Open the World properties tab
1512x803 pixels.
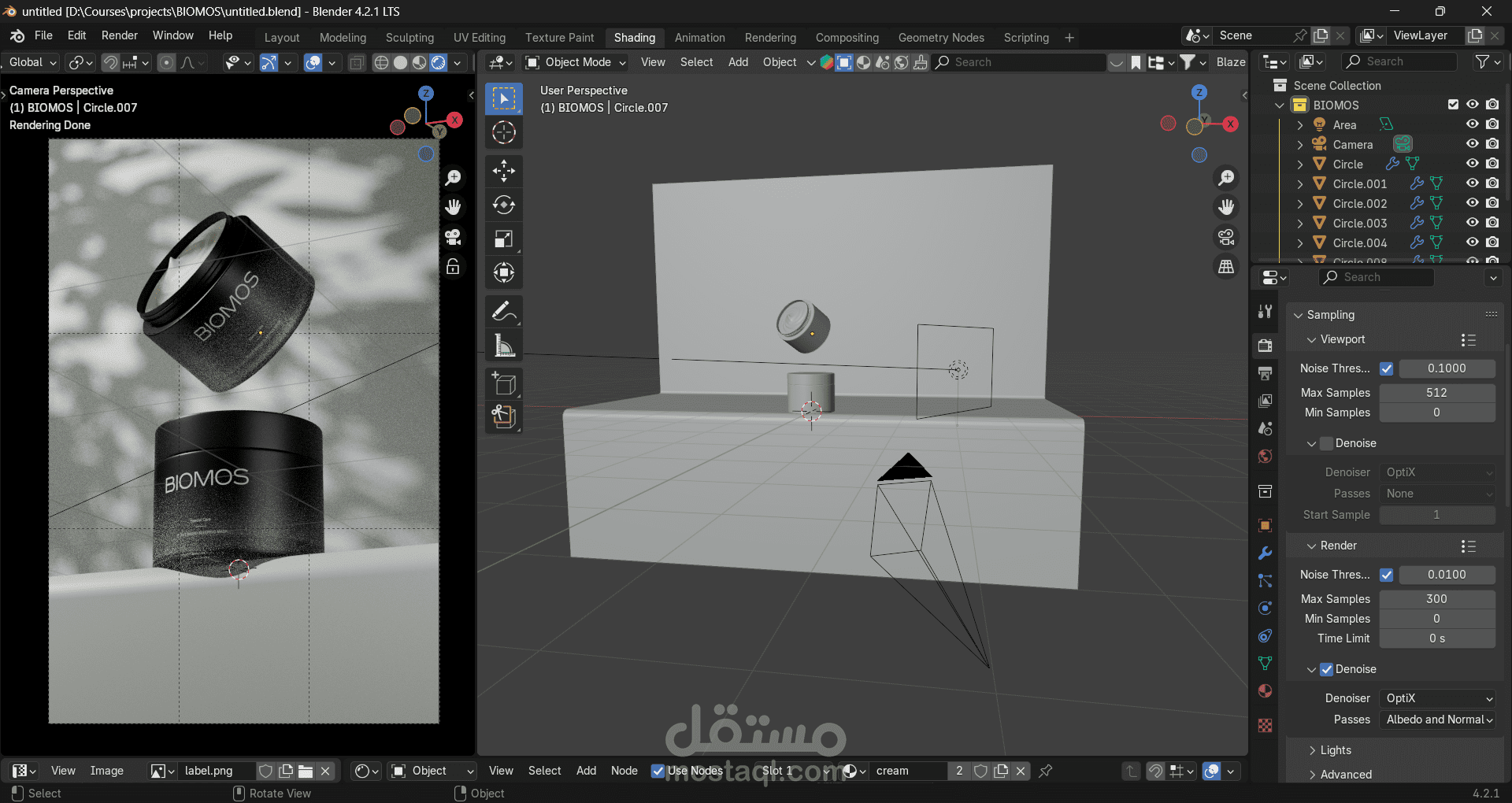tap(1265, 456)
